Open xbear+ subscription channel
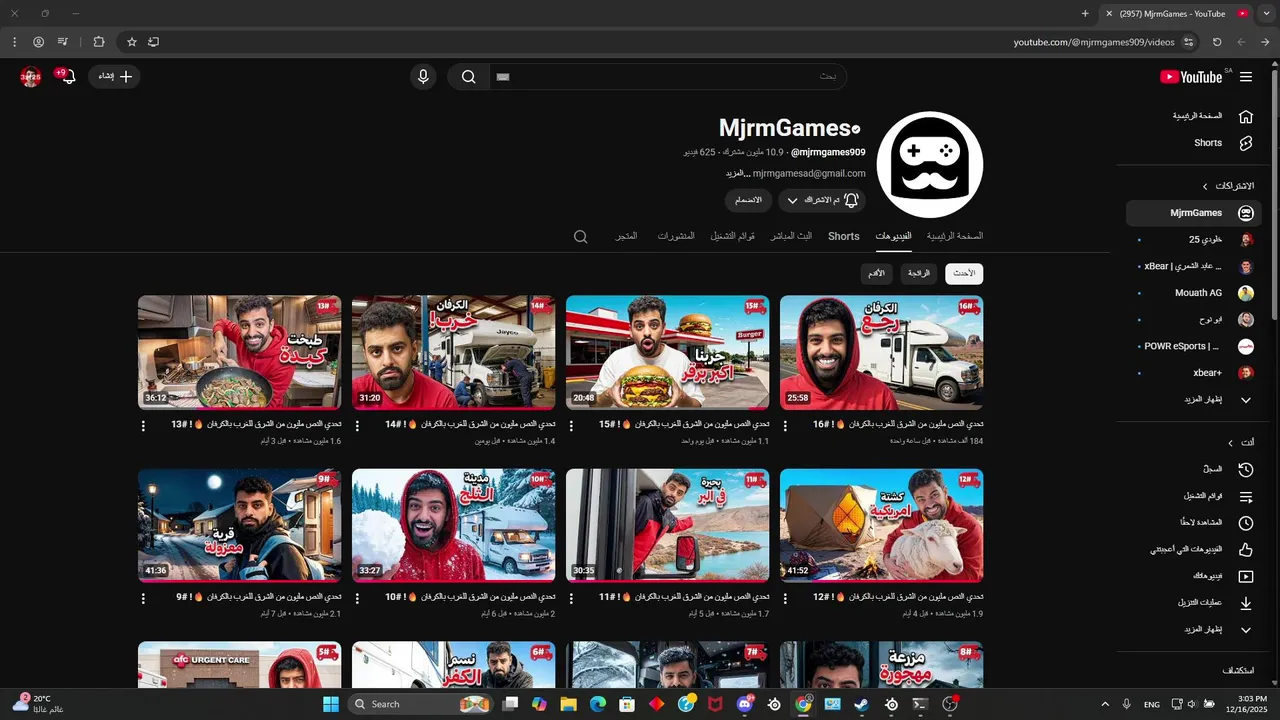 pyautogui.click(x=1194, y=372)
